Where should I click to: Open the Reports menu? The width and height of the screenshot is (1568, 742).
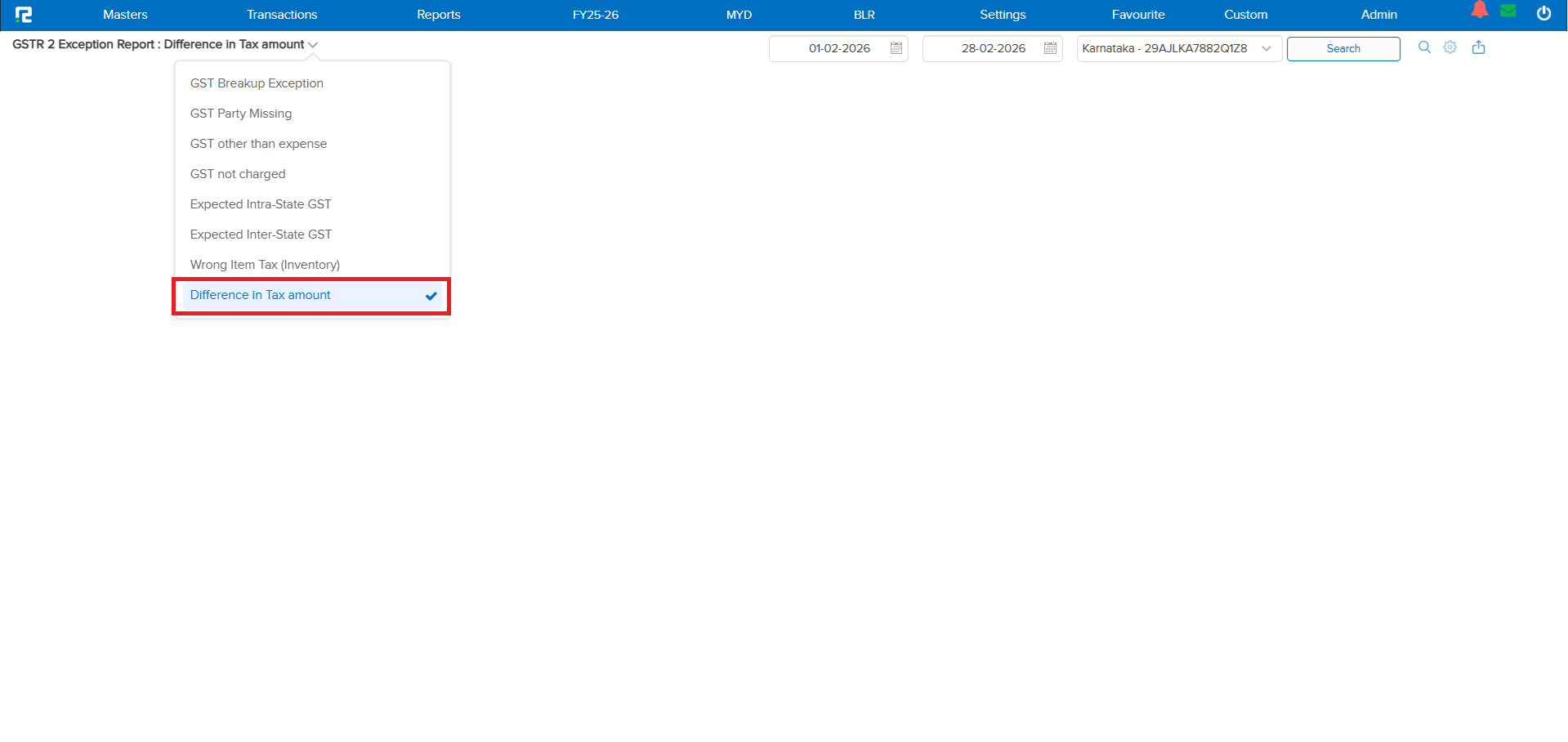(x=438, y=14)
